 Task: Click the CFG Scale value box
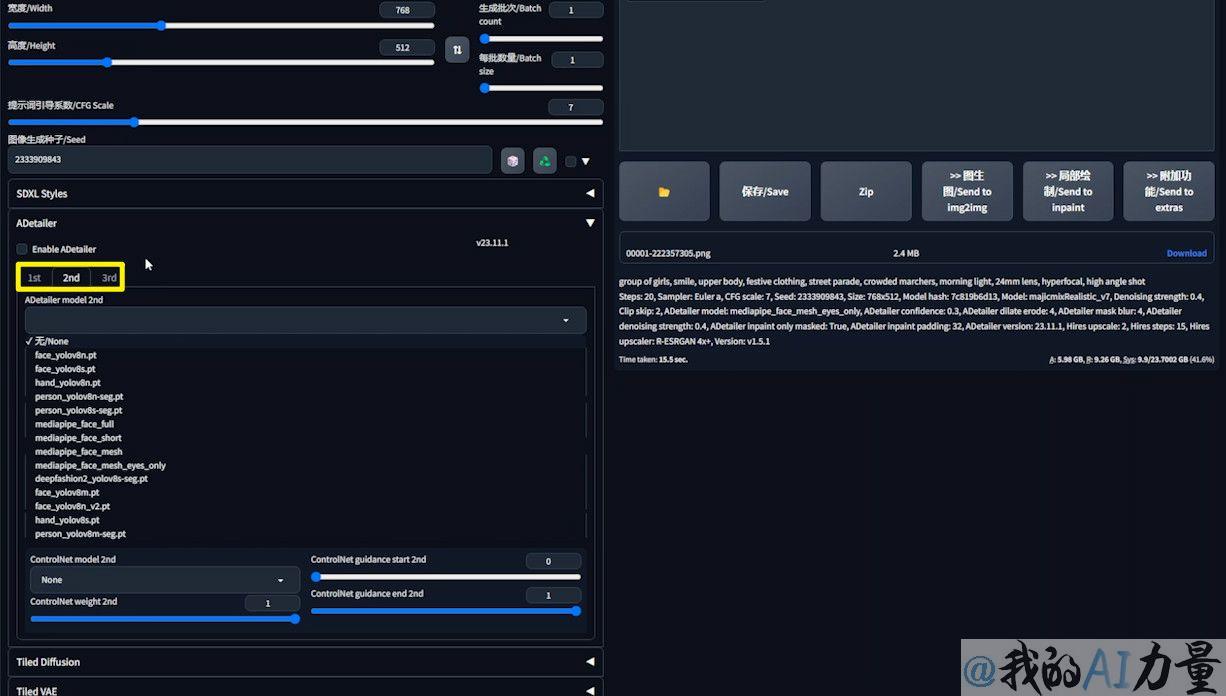[x=575, y=107]
